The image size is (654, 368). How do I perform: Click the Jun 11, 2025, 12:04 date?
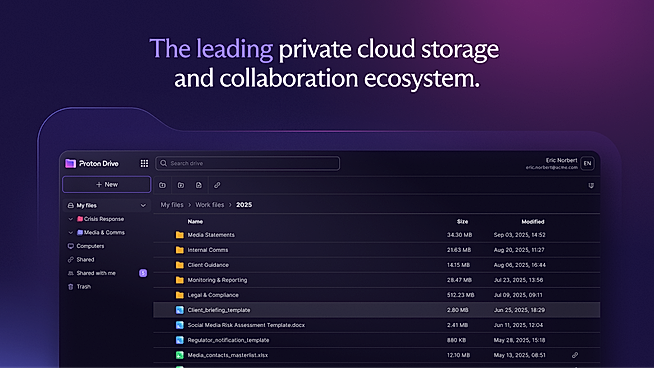(518, 325)
